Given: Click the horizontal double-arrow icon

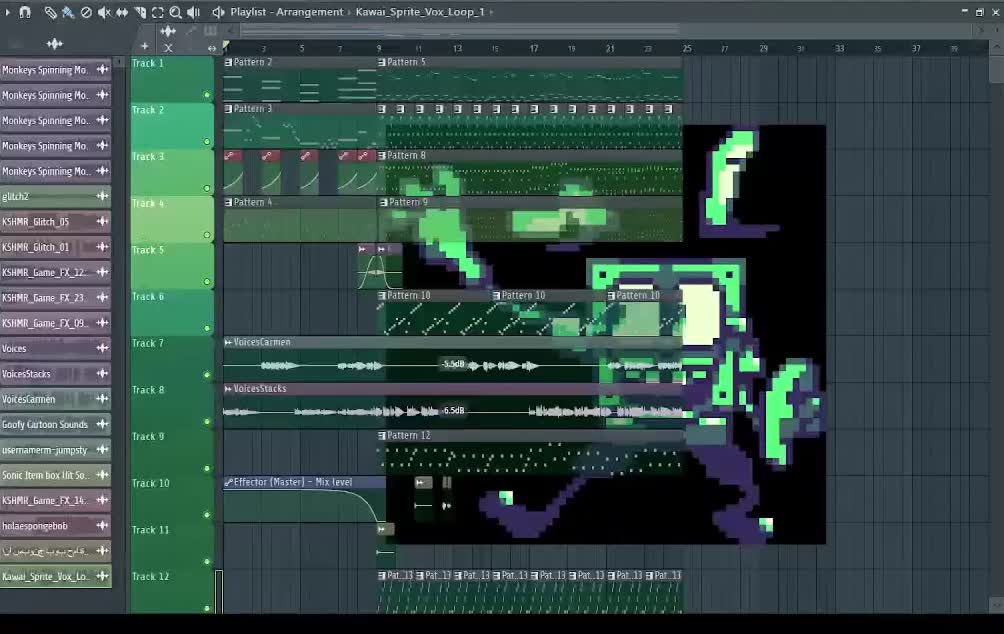Looking at the screenshot, I should click(211, 48).
